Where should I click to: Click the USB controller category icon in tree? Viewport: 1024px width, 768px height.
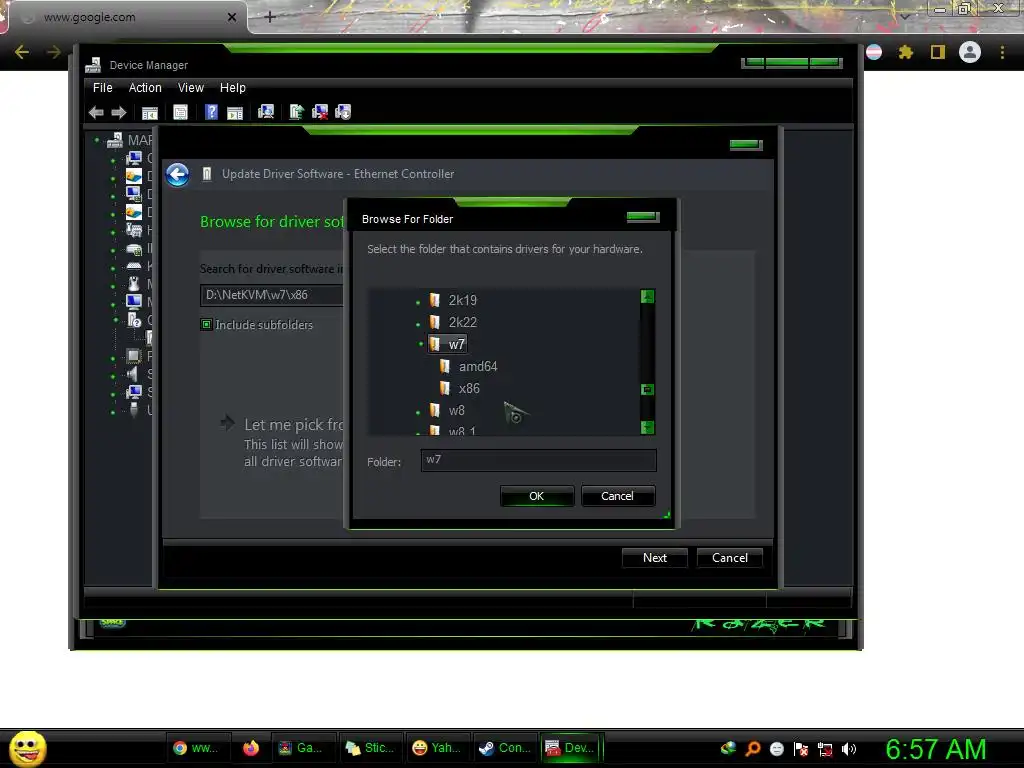(x=134, y=409)
